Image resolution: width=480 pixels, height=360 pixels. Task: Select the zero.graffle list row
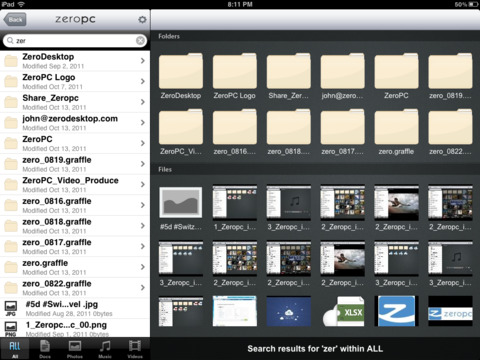pyautogui.click(x=75, y=267)
